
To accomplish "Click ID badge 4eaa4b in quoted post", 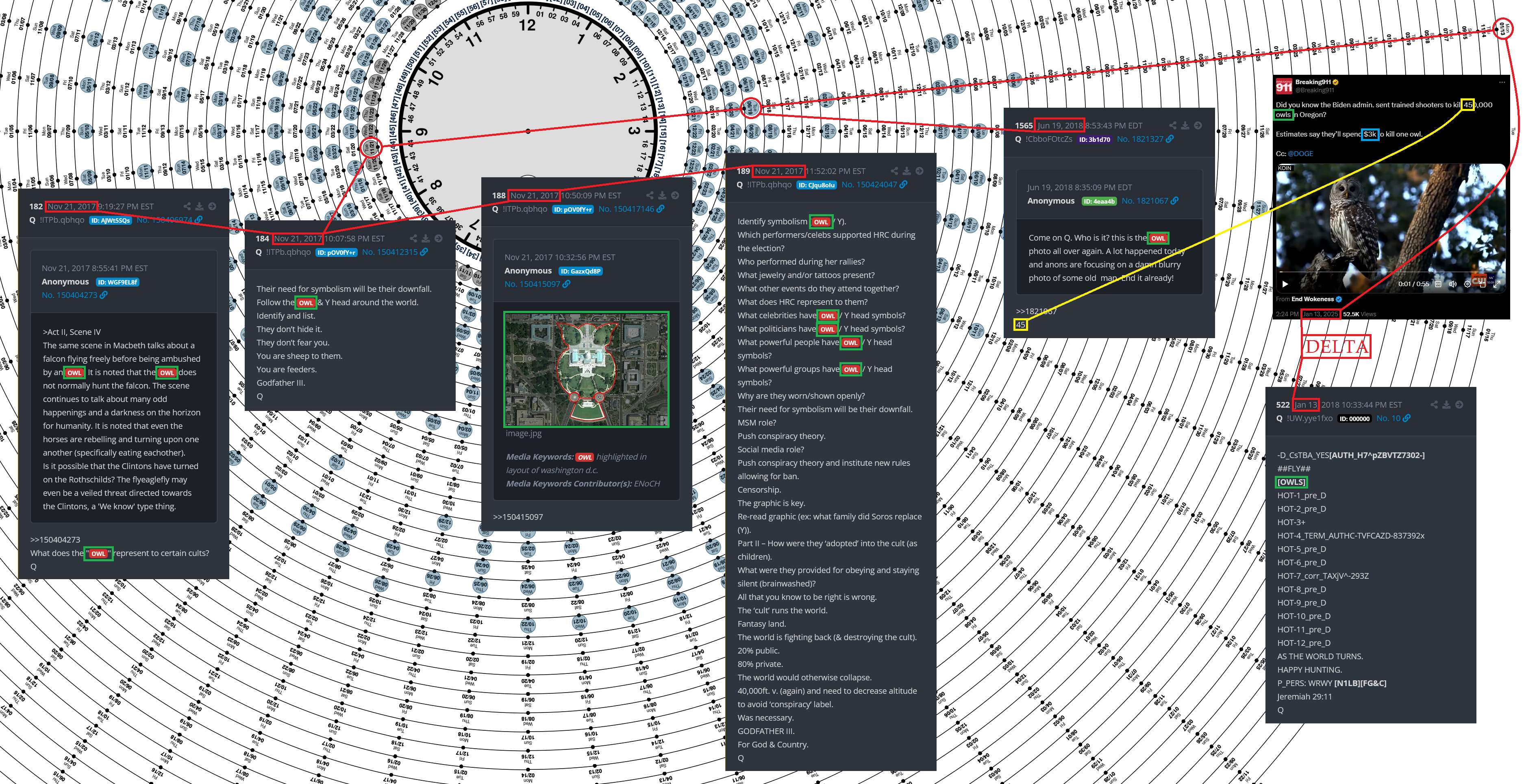I will coord(1099,201).
